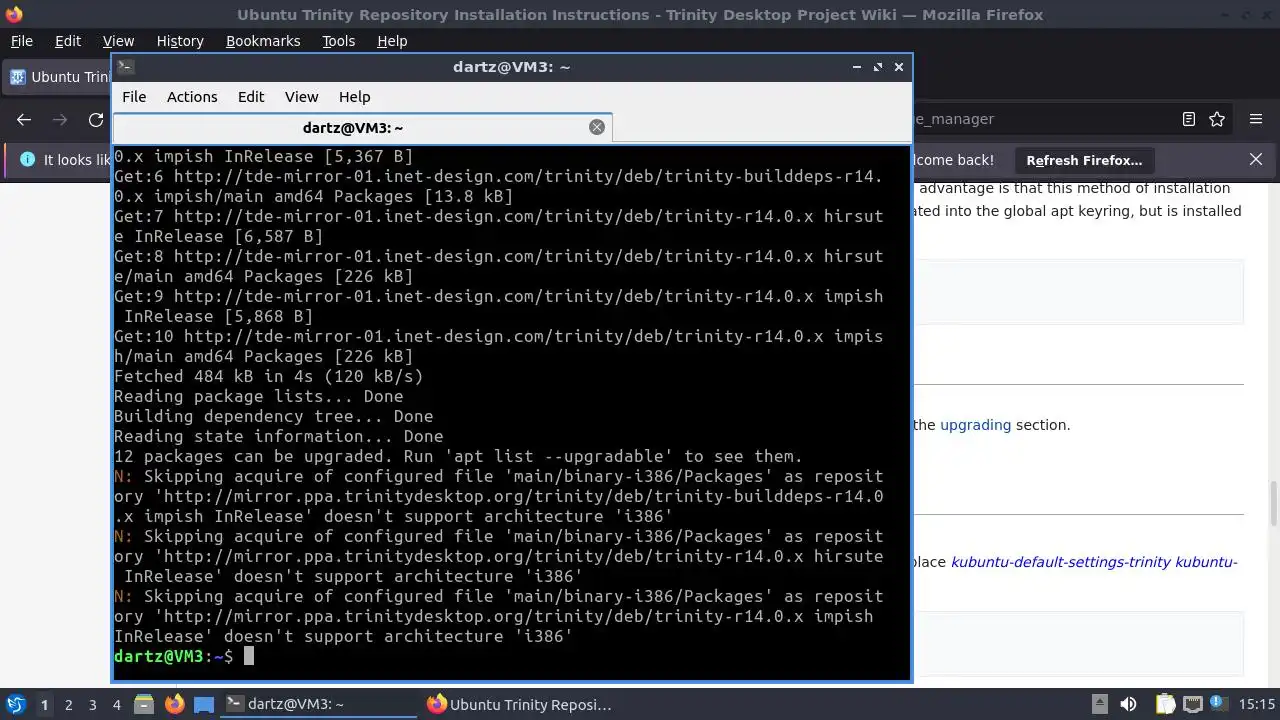Minimize the terminal window
This screenshot has height=720, width=1280.
(x=857, y=67)
